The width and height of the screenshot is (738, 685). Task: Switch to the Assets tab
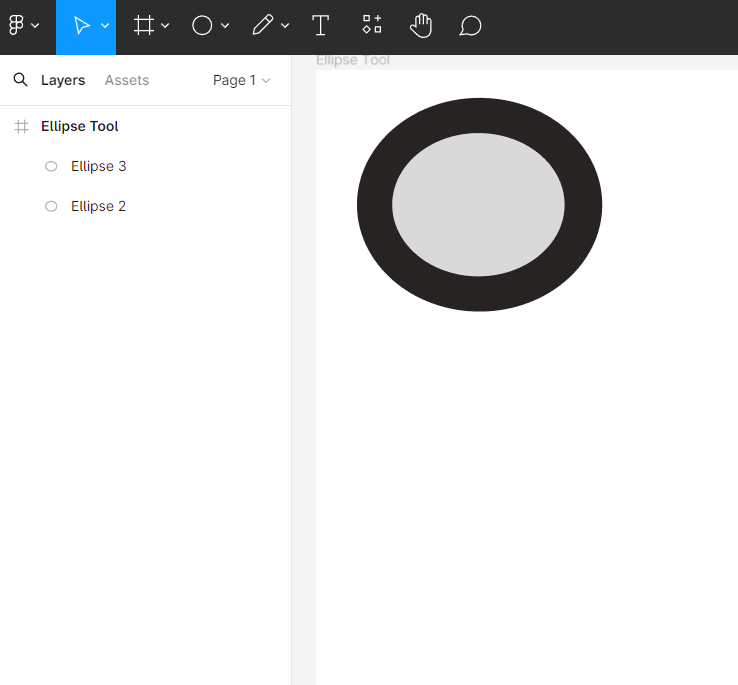[127, 80]
